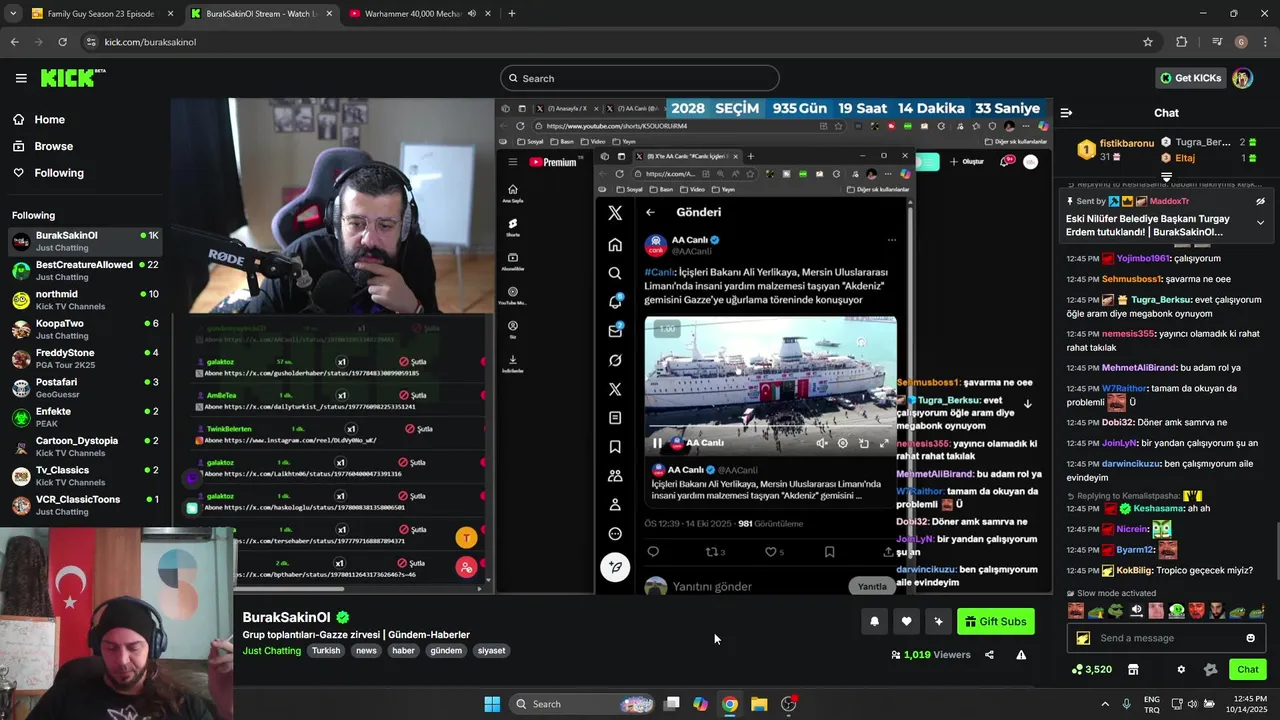
Task: Click the siyaset tag
Action: 492,651
